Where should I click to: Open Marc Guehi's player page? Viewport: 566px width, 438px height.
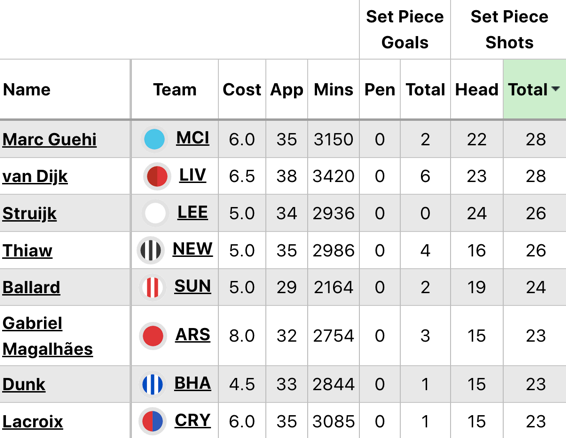pos(49,139)
